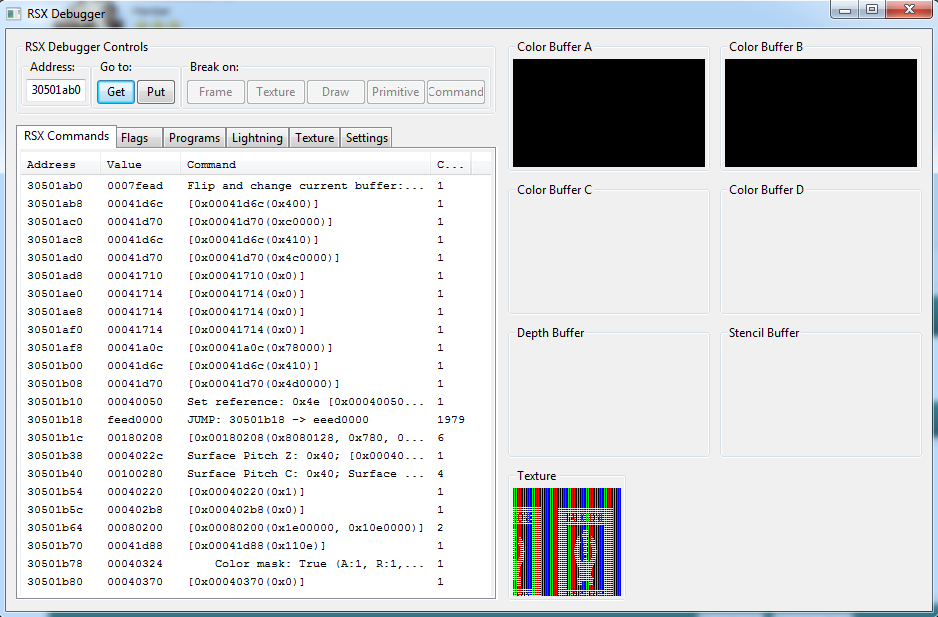Click the Texture preview image
Image resolution: width=938 pixels, height=617 pixels.
click(567, 541)
